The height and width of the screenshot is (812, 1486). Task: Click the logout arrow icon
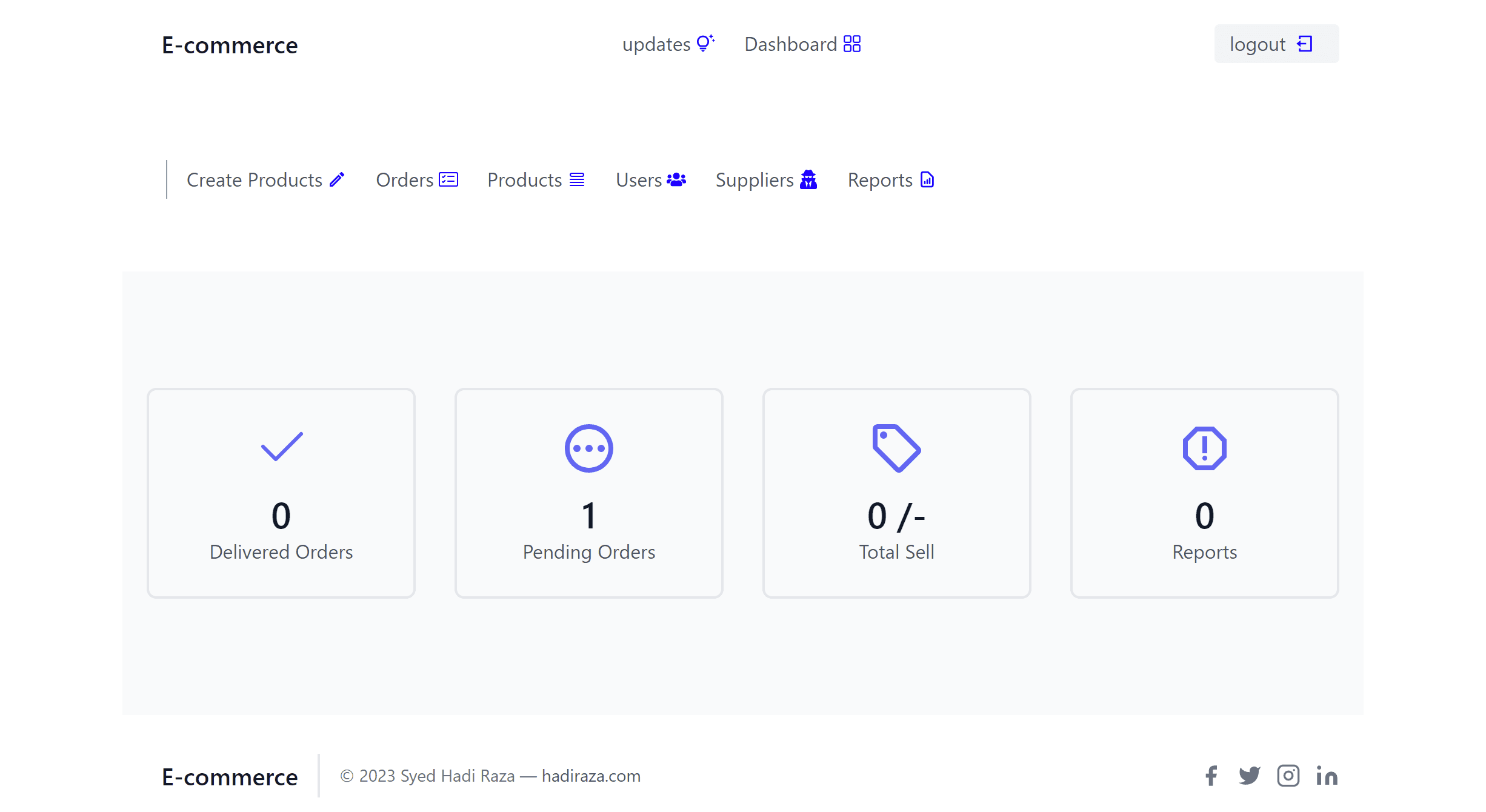[x=1305, y=44]
